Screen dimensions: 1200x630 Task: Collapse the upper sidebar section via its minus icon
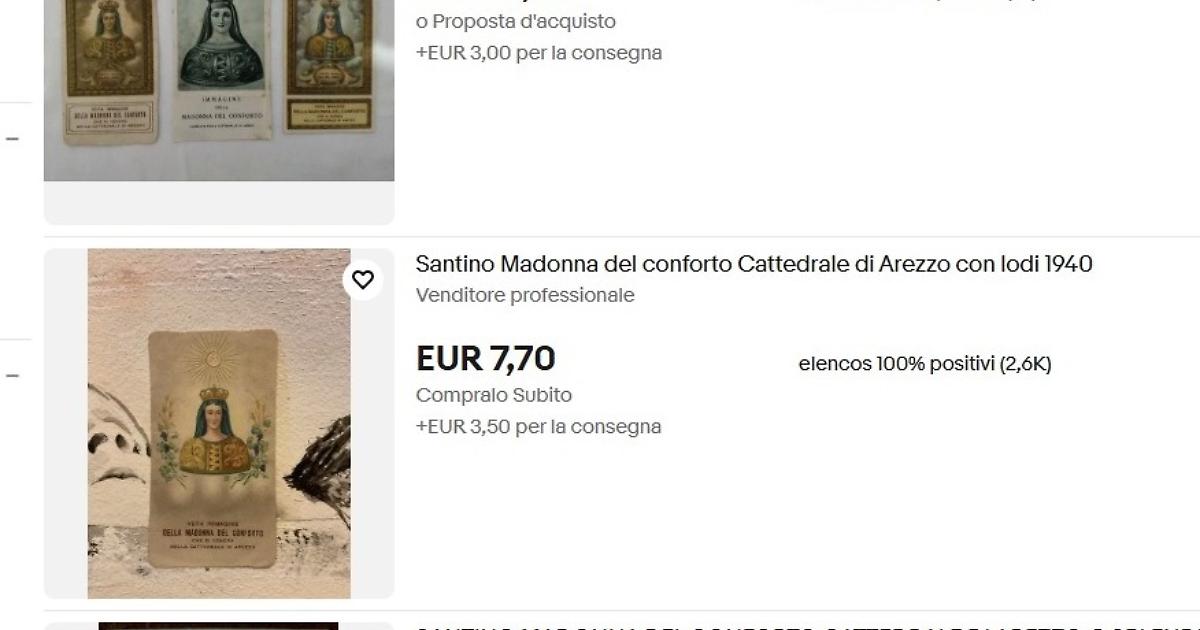click(12, 138)
